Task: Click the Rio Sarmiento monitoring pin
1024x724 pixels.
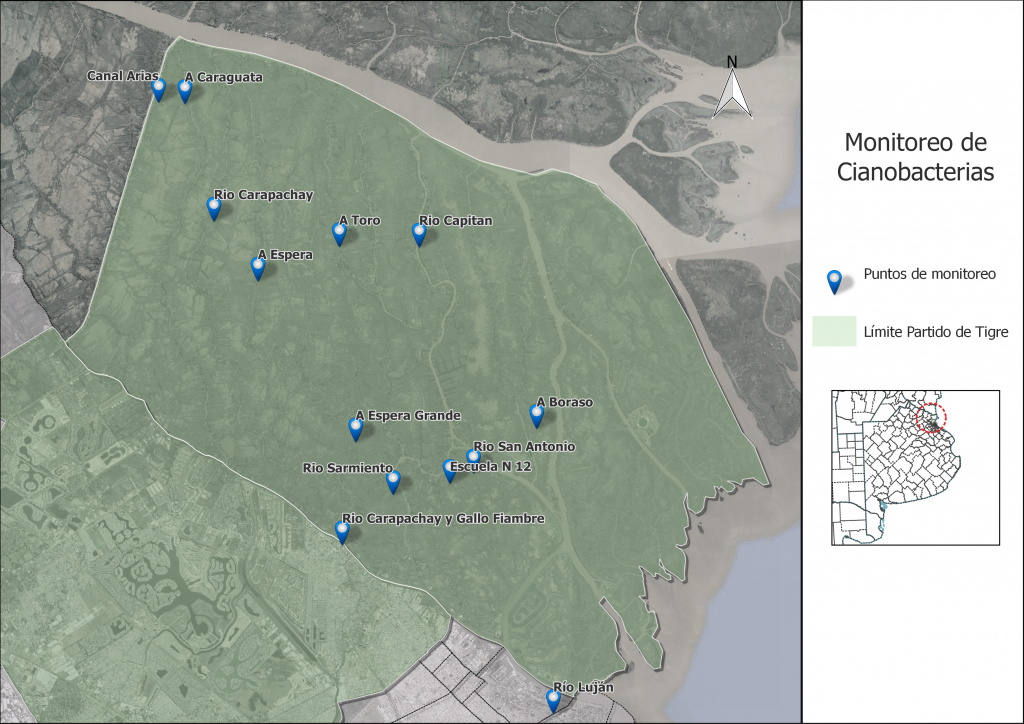Action: click(x=392, y=482)
